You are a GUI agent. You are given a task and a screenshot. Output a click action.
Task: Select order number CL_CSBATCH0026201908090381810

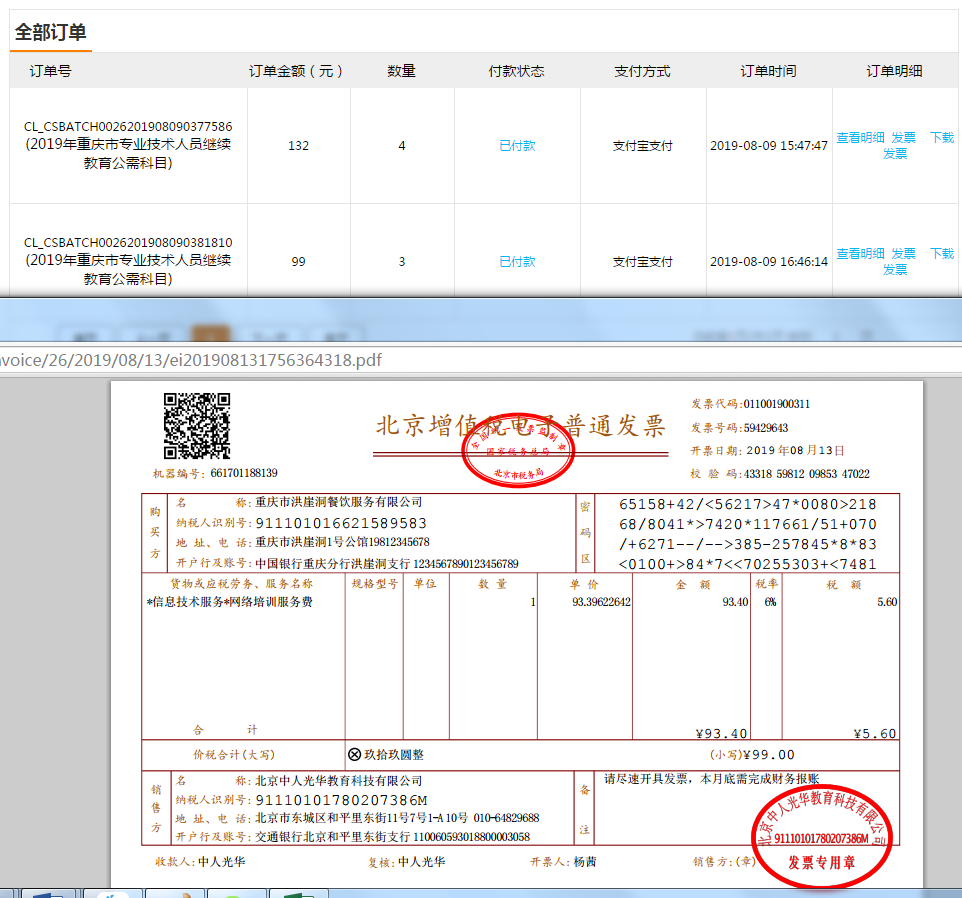[x=128, y=242]
